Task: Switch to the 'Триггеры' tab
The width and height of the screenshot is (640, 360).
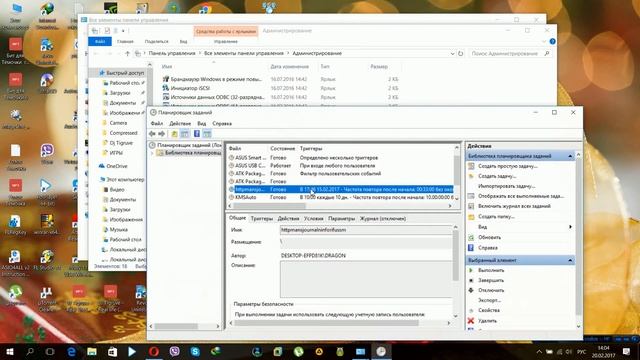Action: coord(261,219)
